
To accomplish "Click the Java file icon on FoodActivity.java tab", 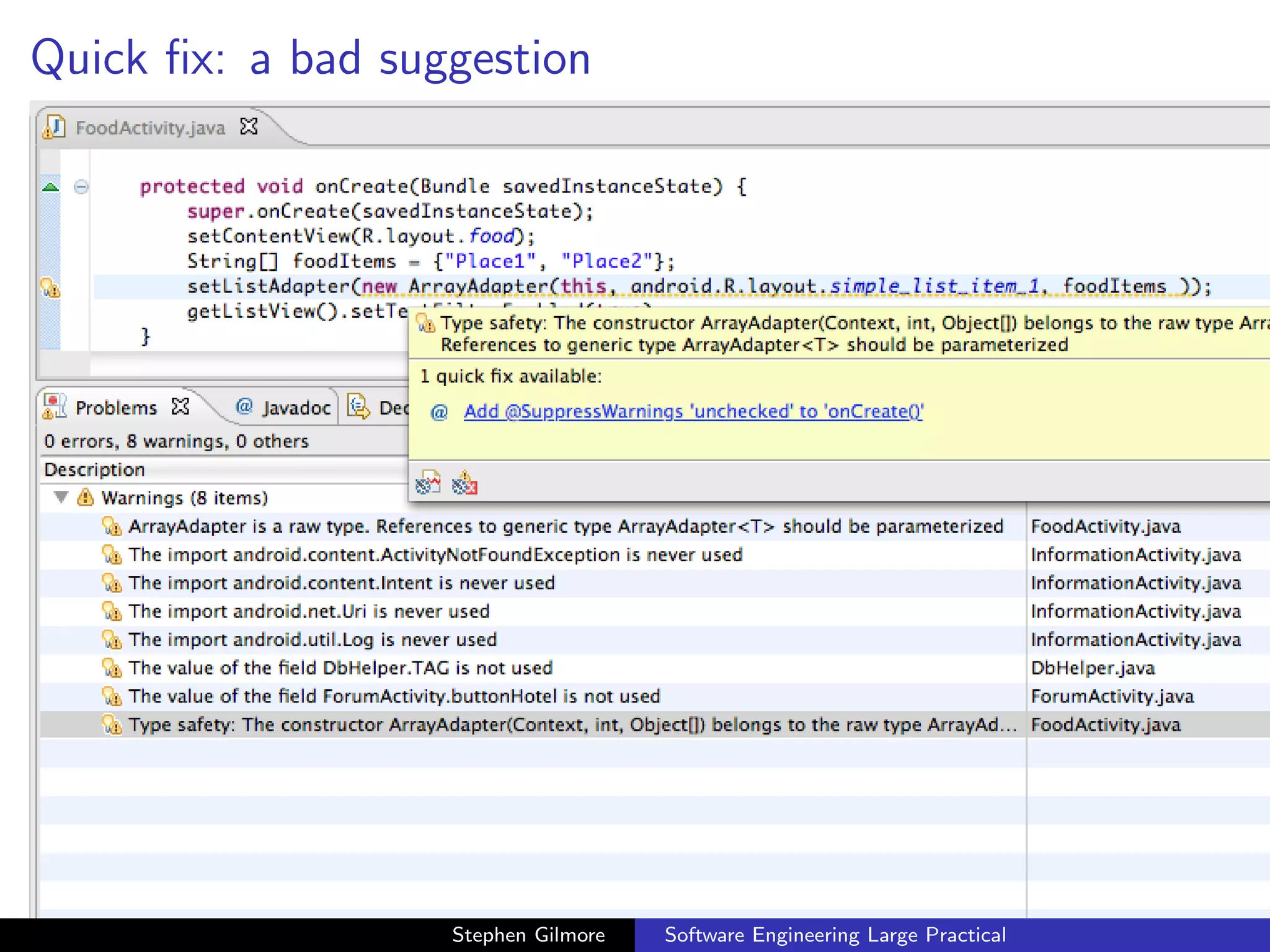I will 55,127.
